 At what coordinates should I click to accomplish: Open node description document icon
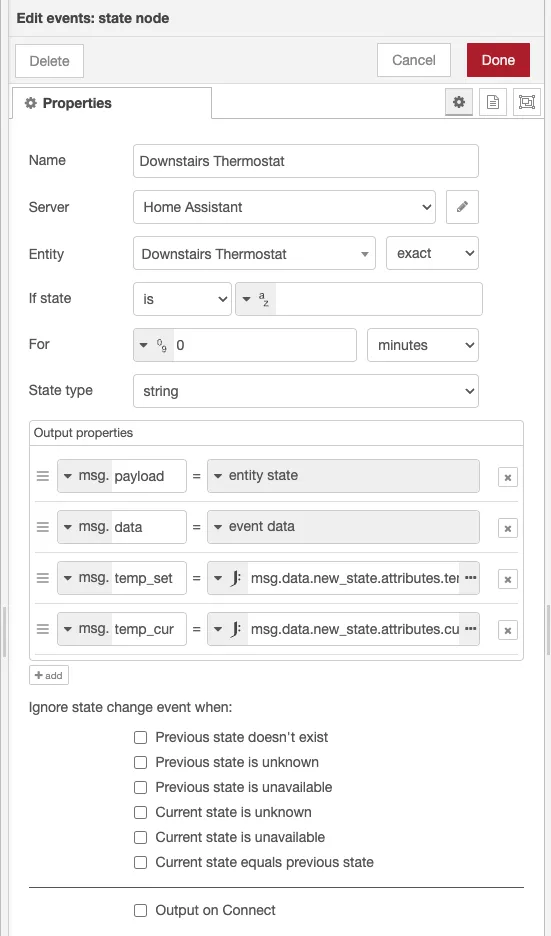492,102
